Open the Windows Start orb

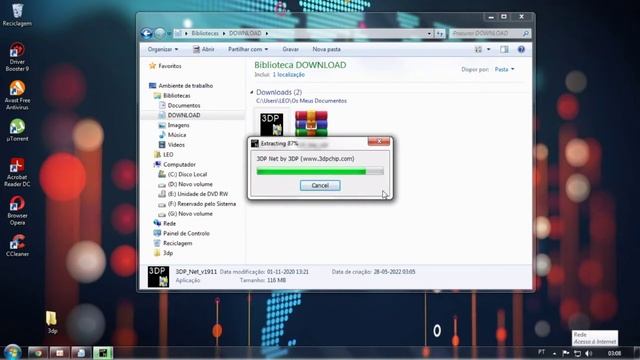[x=13, y=352]
